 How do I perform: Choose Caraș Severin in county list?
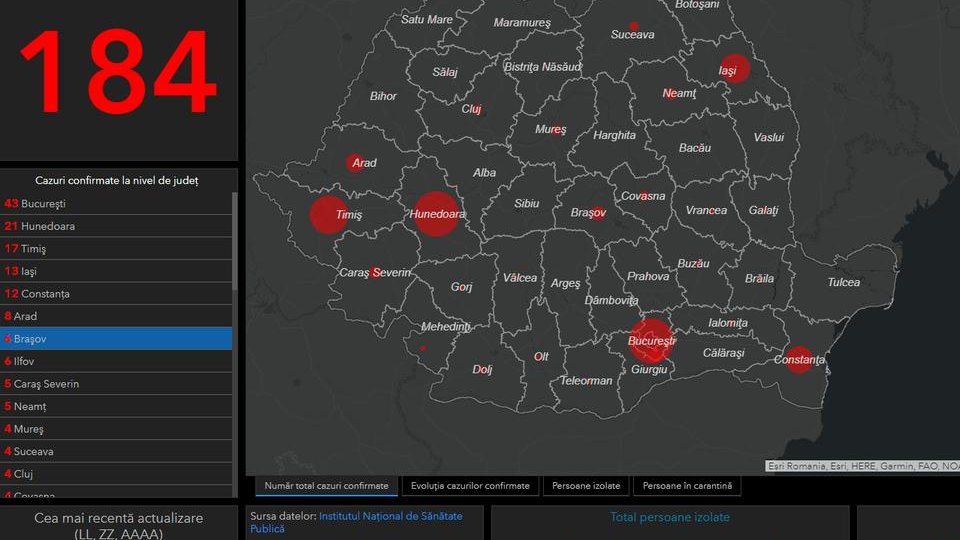[116, 384]
